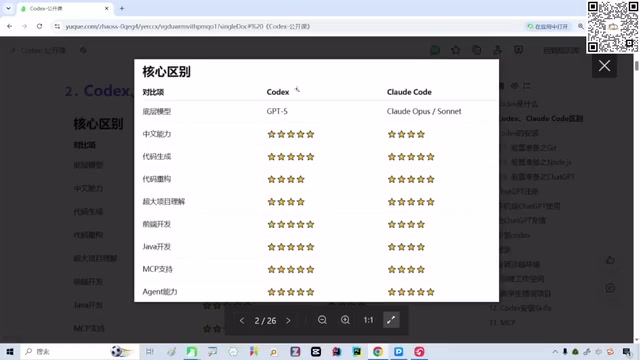This screenshot has height=360, width=640.
Task: Click the 前端开发 row label
Action: coord(157,224)
